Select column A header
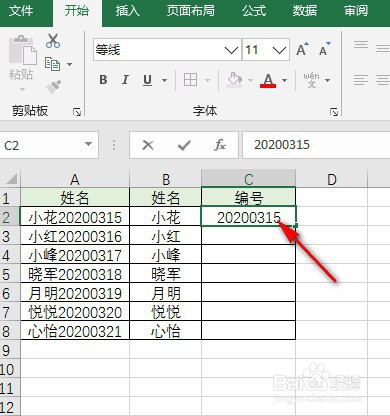Screen dimensions: 390x416 (x=75, y=179)
